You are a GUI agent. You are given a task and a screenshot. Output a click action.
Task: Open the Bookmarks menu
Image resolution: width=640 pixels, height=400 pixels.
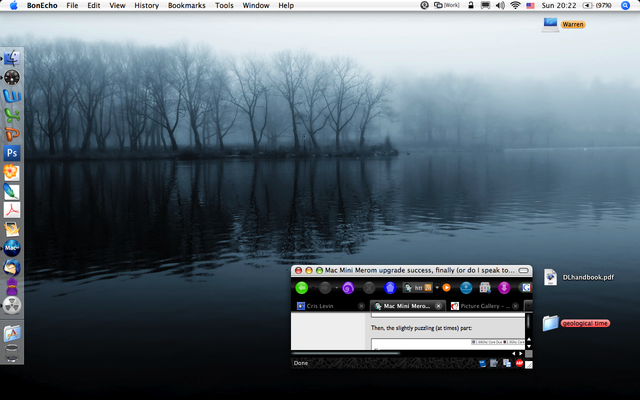click(187, 6)
